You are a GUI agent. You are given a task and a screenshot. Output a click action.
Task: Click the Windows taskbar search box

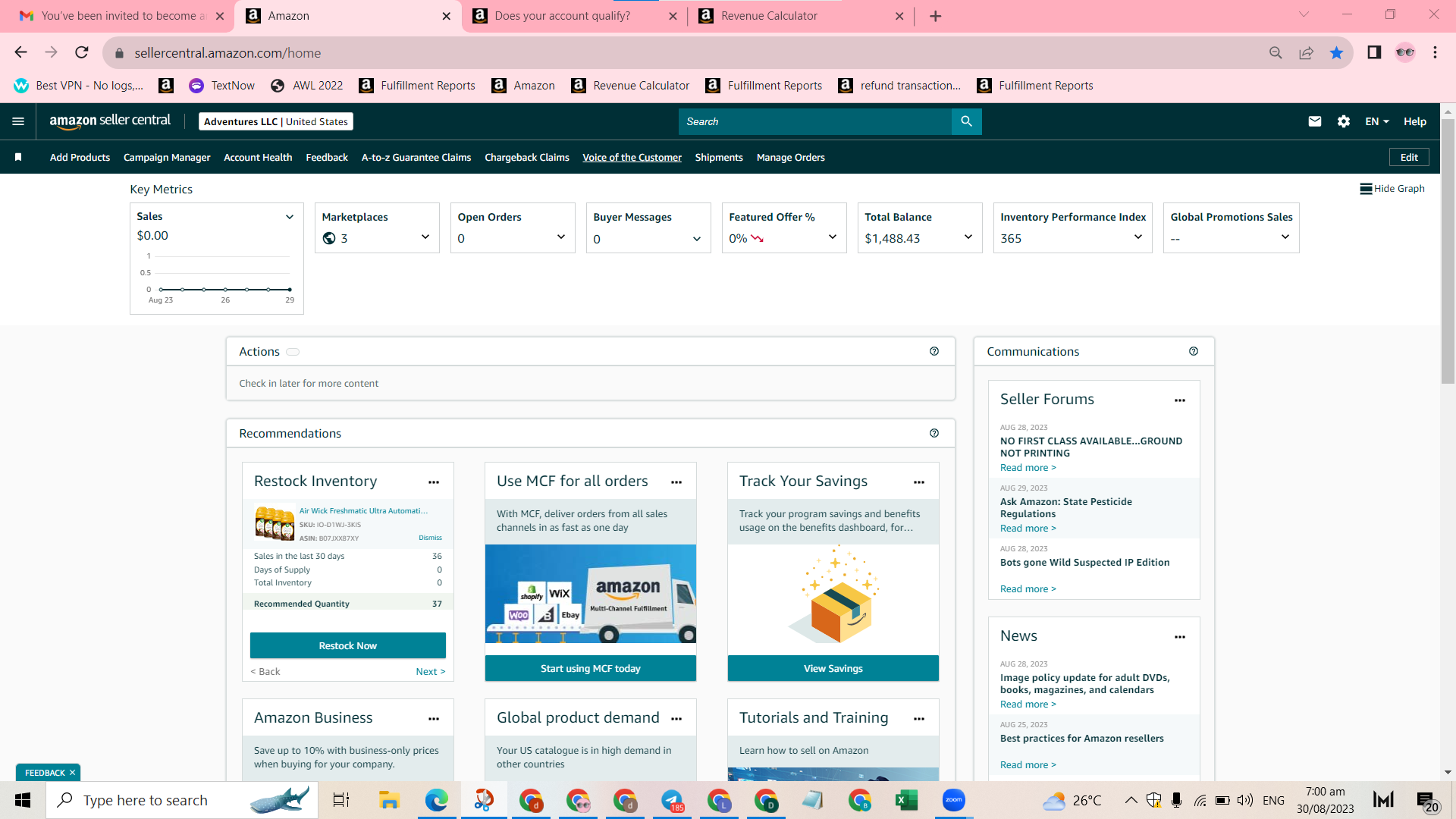[x=182, y=800]
